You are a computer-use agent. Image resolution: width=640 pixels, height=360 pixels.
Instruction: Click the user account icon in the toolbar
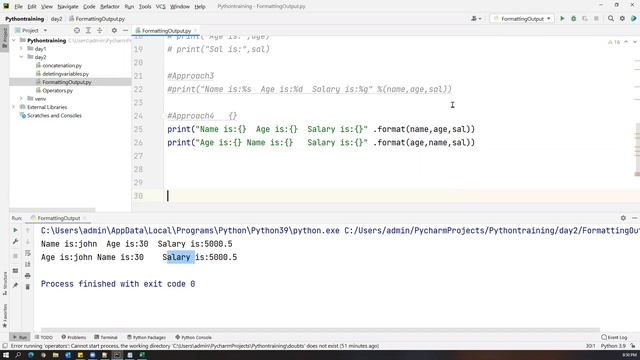pyautogui.click(x=476, y=18)
